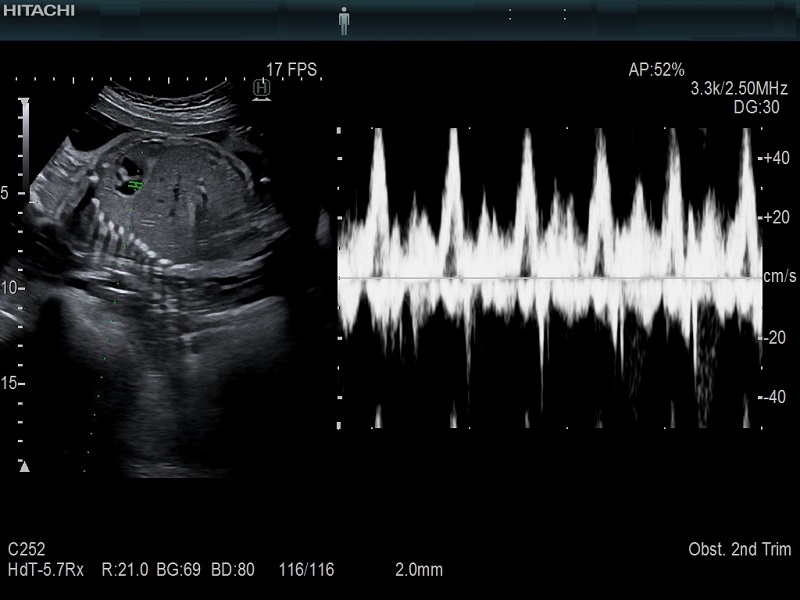This screenshot has width=800, height=600.
Task: Click the H orientation marker icon
Action: click(262, 89)
